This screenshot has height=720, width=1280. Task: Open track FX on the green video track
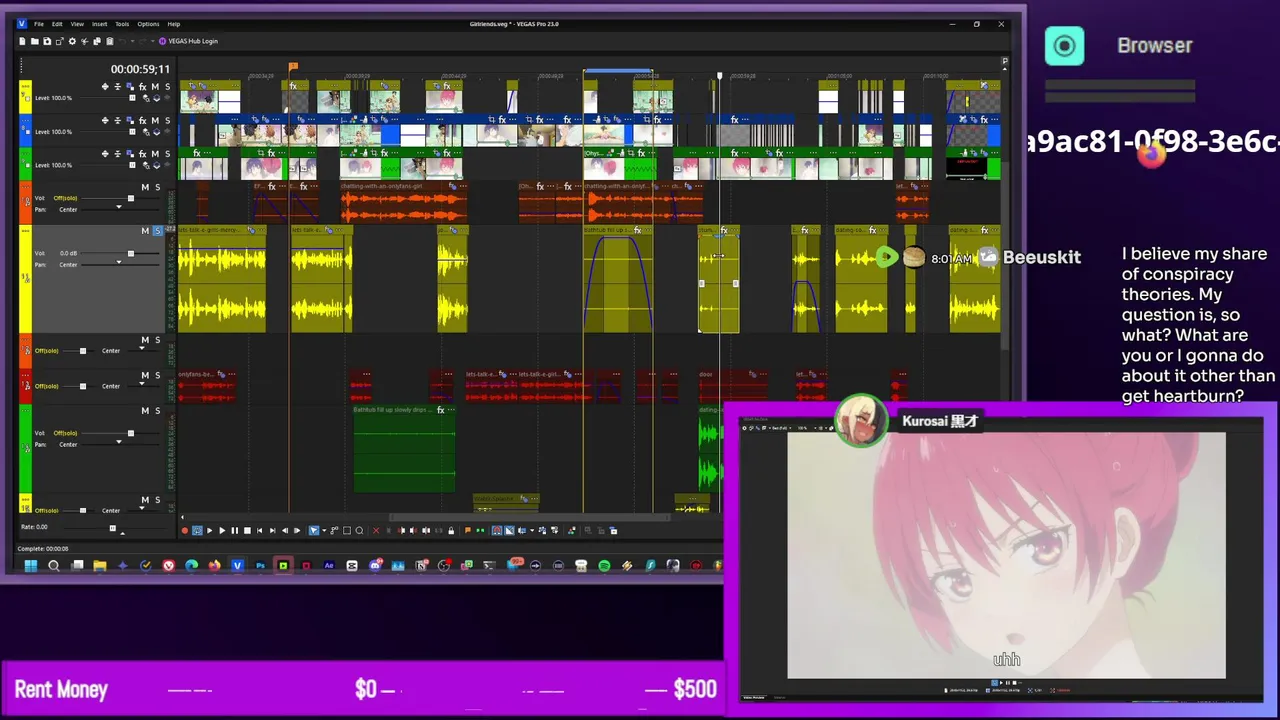pos(142,154)
